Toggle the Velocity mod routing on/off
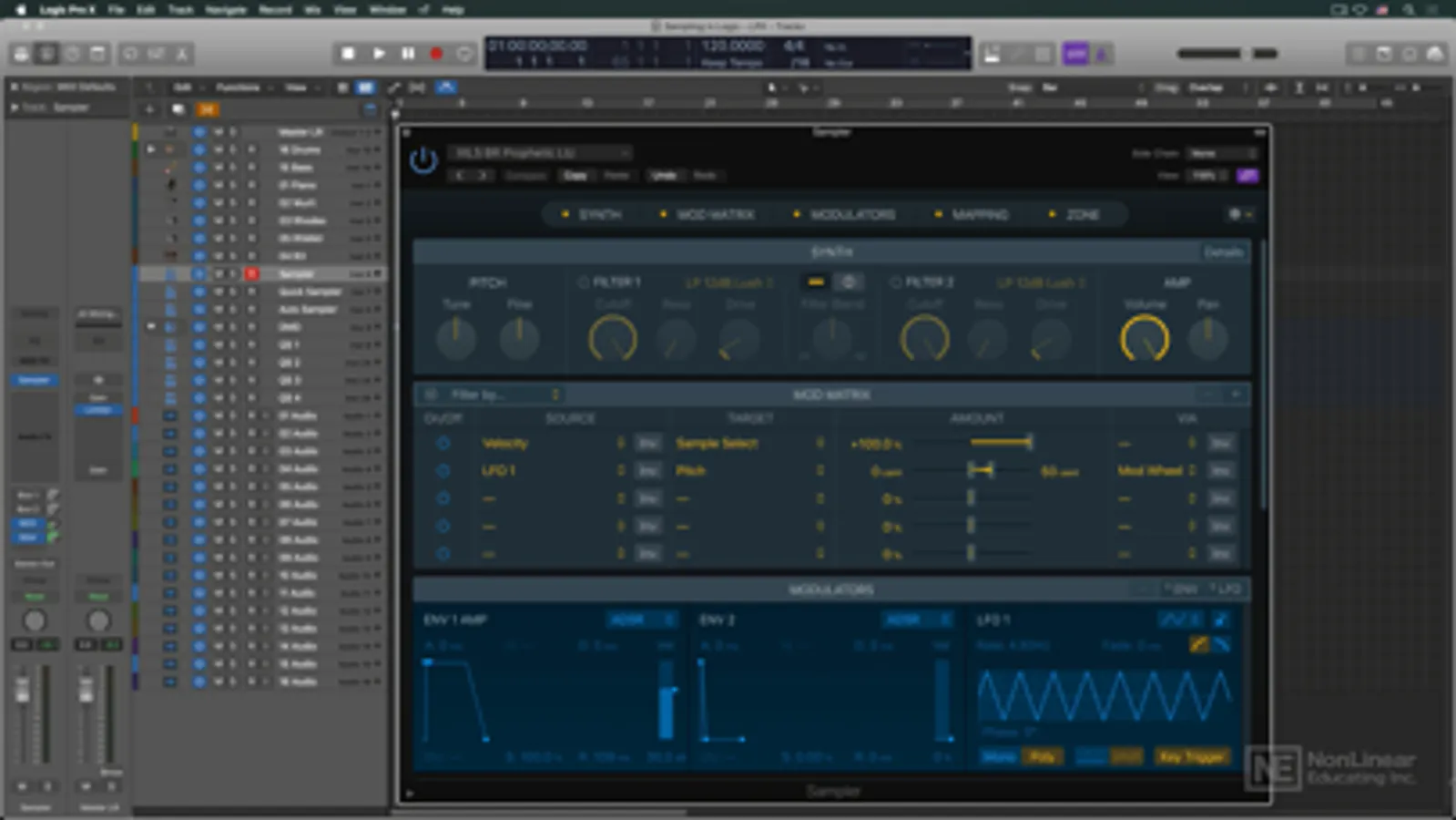The height and width of the screenshot is (820, 1456). coord(443,444)
